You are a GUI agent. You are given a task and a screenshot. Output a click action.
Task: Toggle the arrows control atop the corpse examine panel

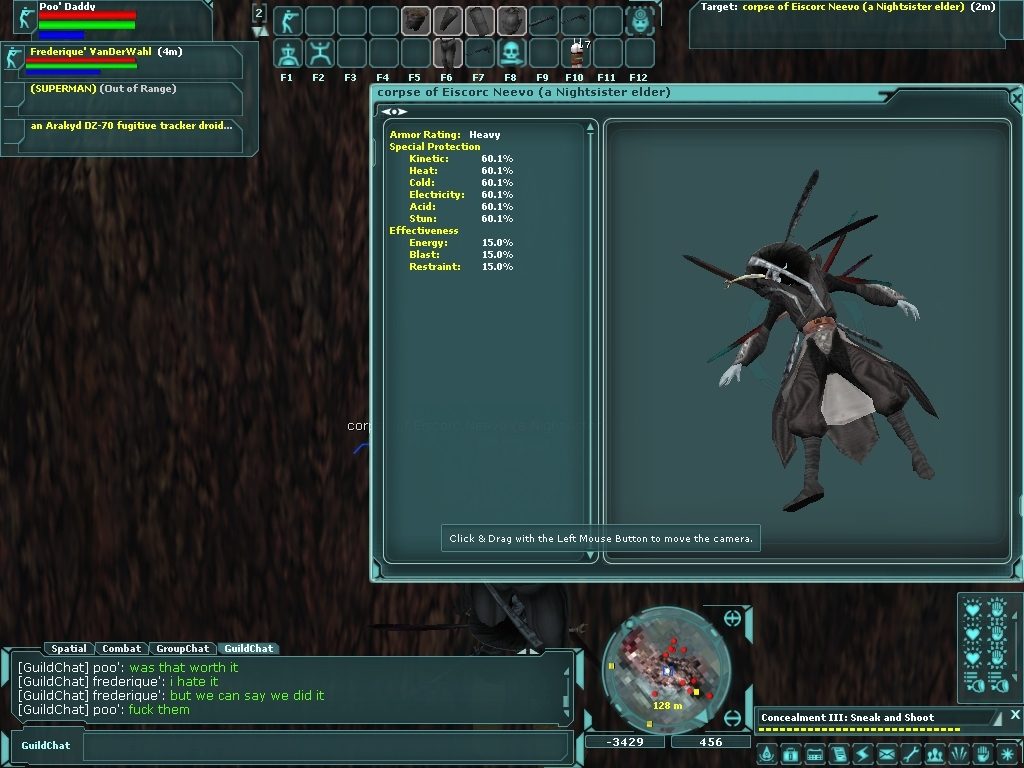[394, 112]
